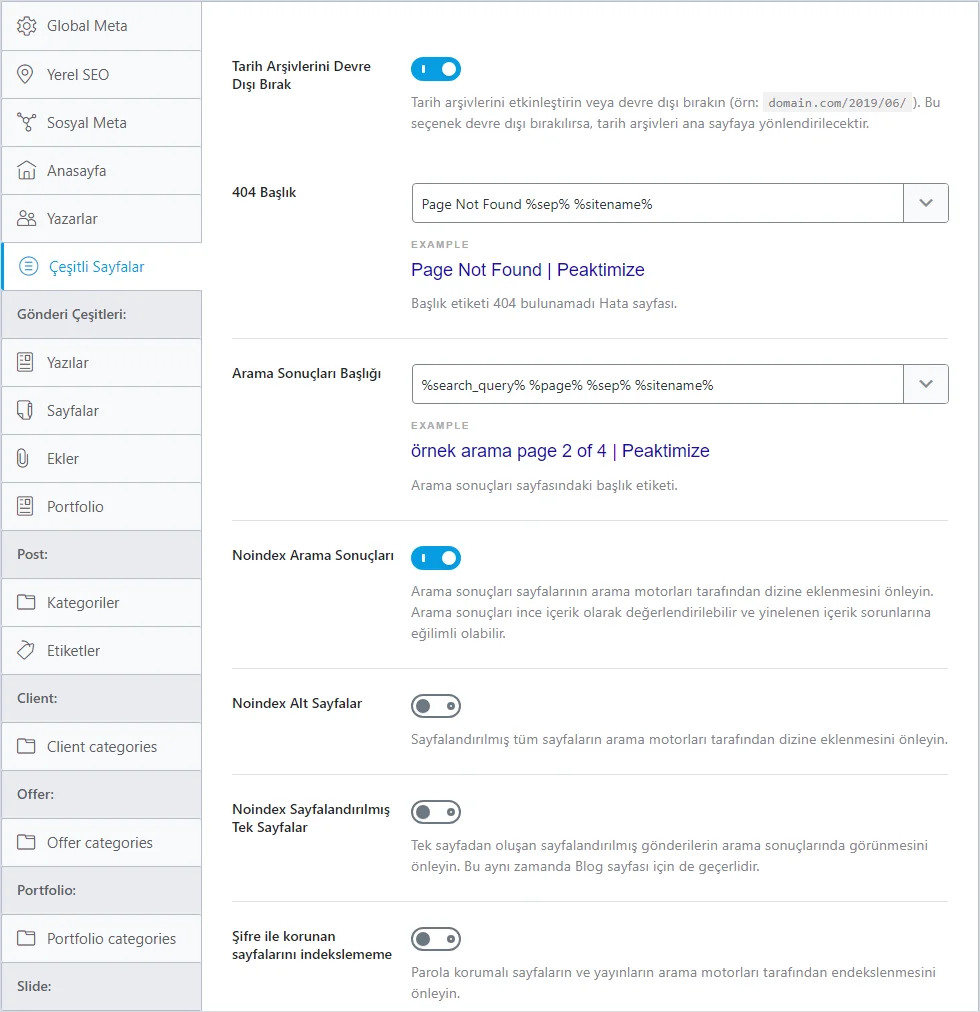Click inside the 404 Başlık text field

(x=657, y=203)
